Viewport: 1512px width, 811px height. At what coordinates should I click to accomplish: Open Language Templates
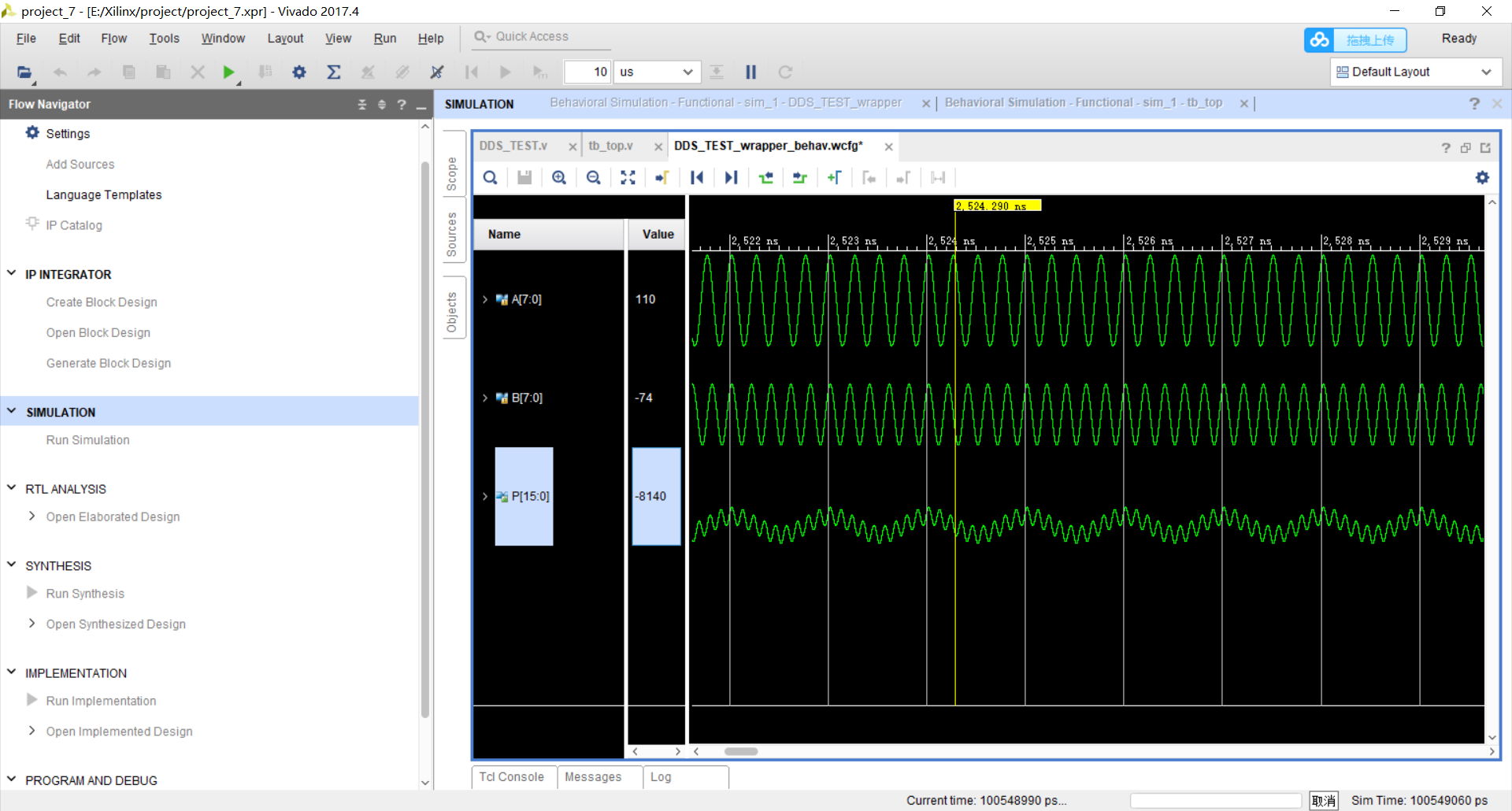[x=104, y=194]
